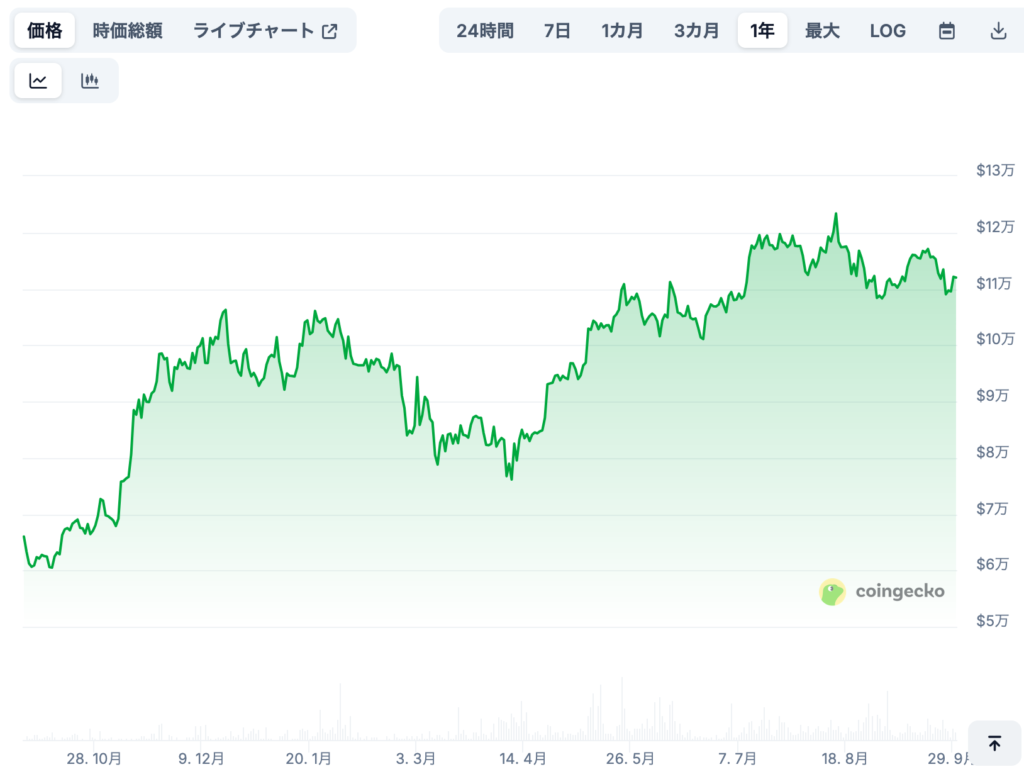The width and height of the screenshot is (1024, 779).
Task: Open ライブチャート external link
Action: (x=265, y=31)
